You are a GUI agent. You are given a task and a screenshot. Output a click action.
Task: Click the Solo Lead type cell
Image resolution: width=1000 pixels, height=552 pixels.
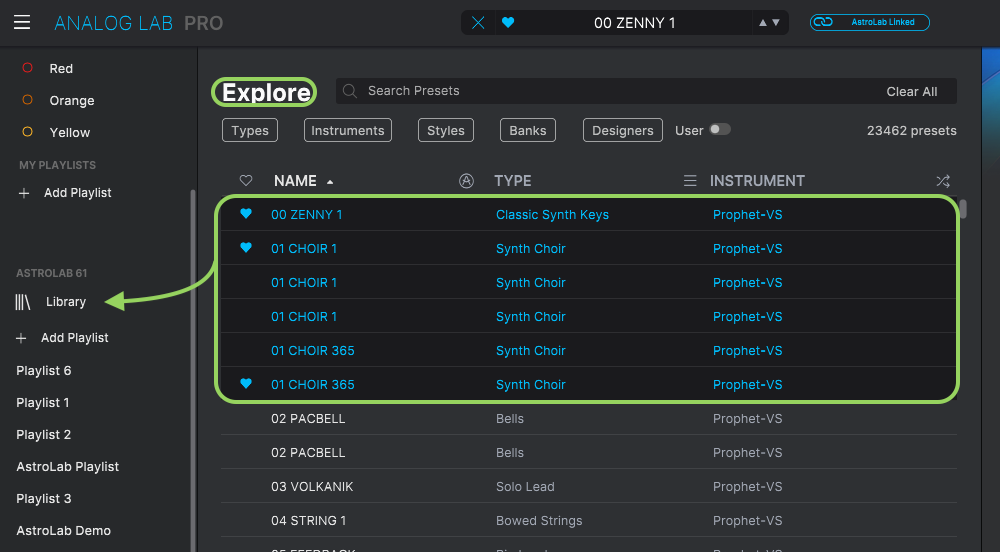click(x=525, y=486)
